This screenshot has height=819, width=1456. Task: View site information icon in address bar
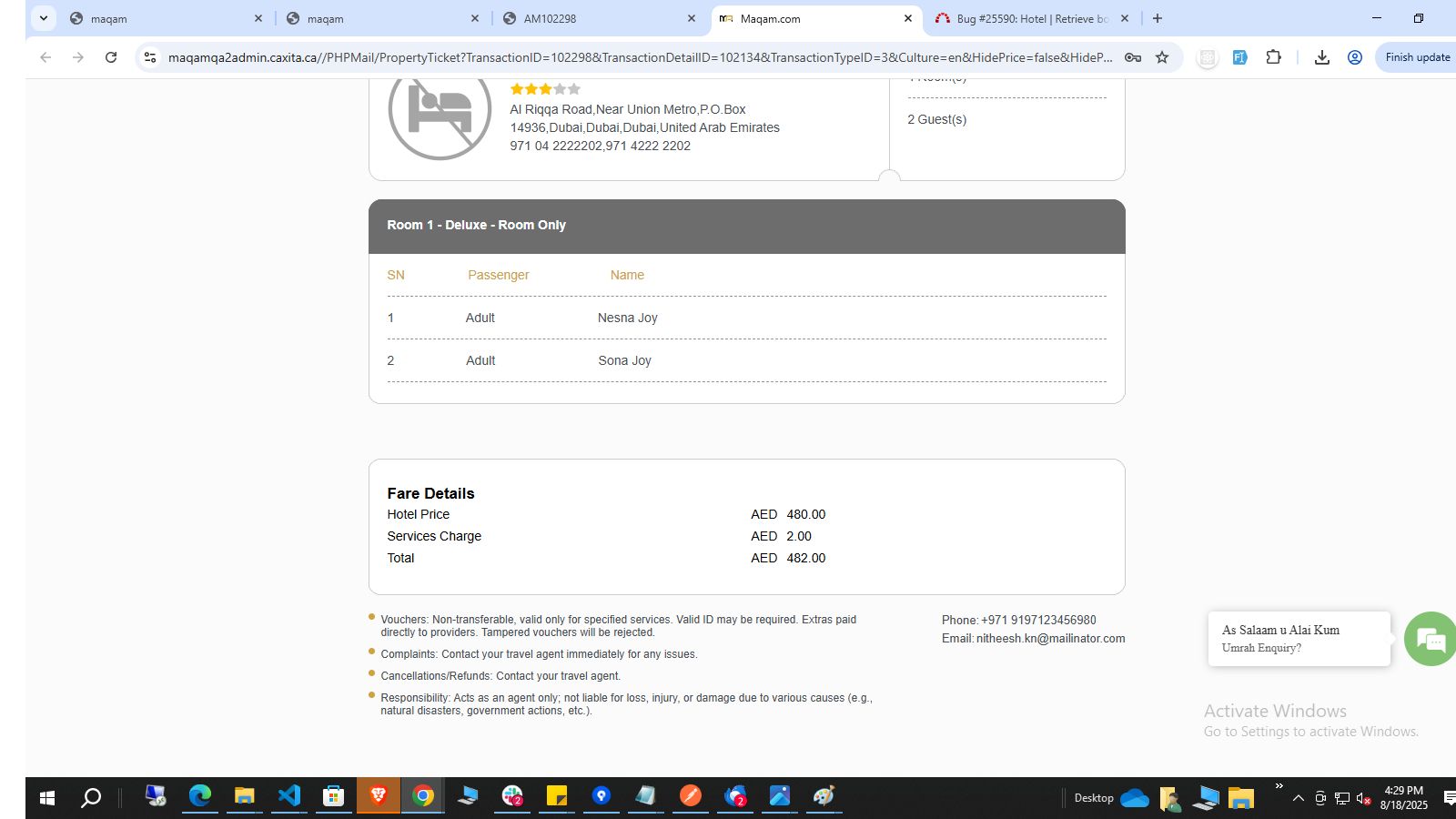[x=150, y=57]
